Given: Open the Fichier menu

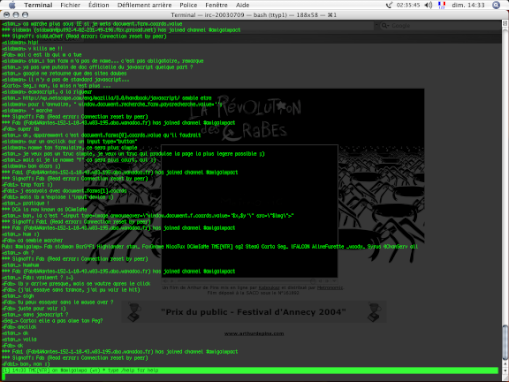Looking at the screenshot, I should tap(70, 5).
